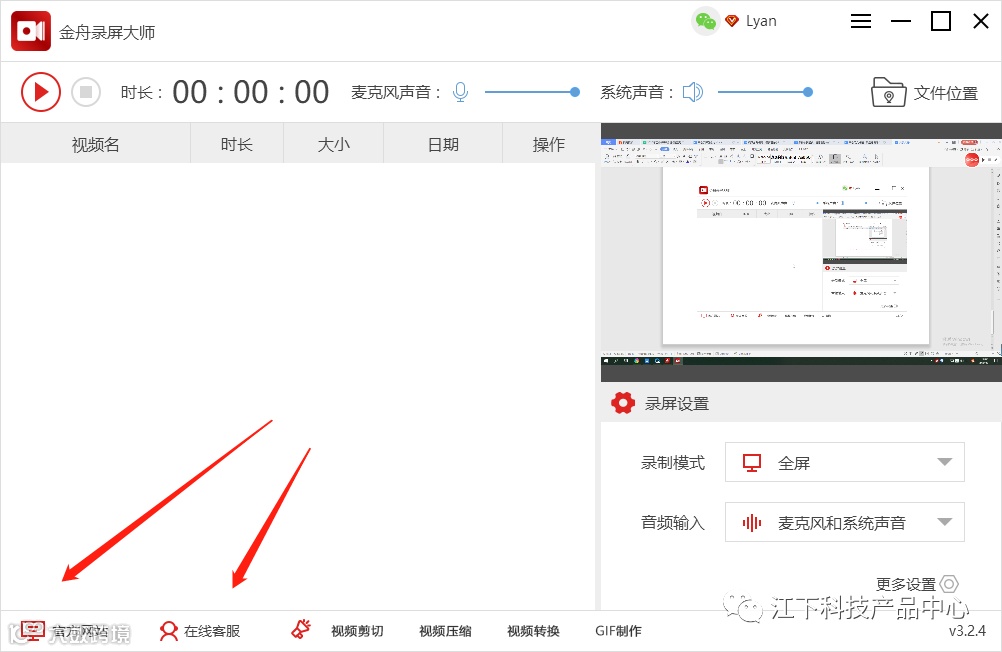Image resolution: width=1002 pixels, height=652 pixels.
Task: Click the red gear 录屏设置 icon
Action: (623, 403)
